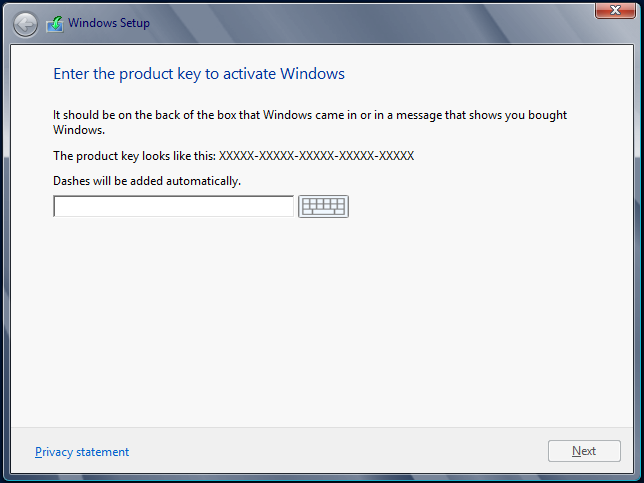
Task: Click the 'Enter the product key to activate Windows' heading
Action: (199, 74)
